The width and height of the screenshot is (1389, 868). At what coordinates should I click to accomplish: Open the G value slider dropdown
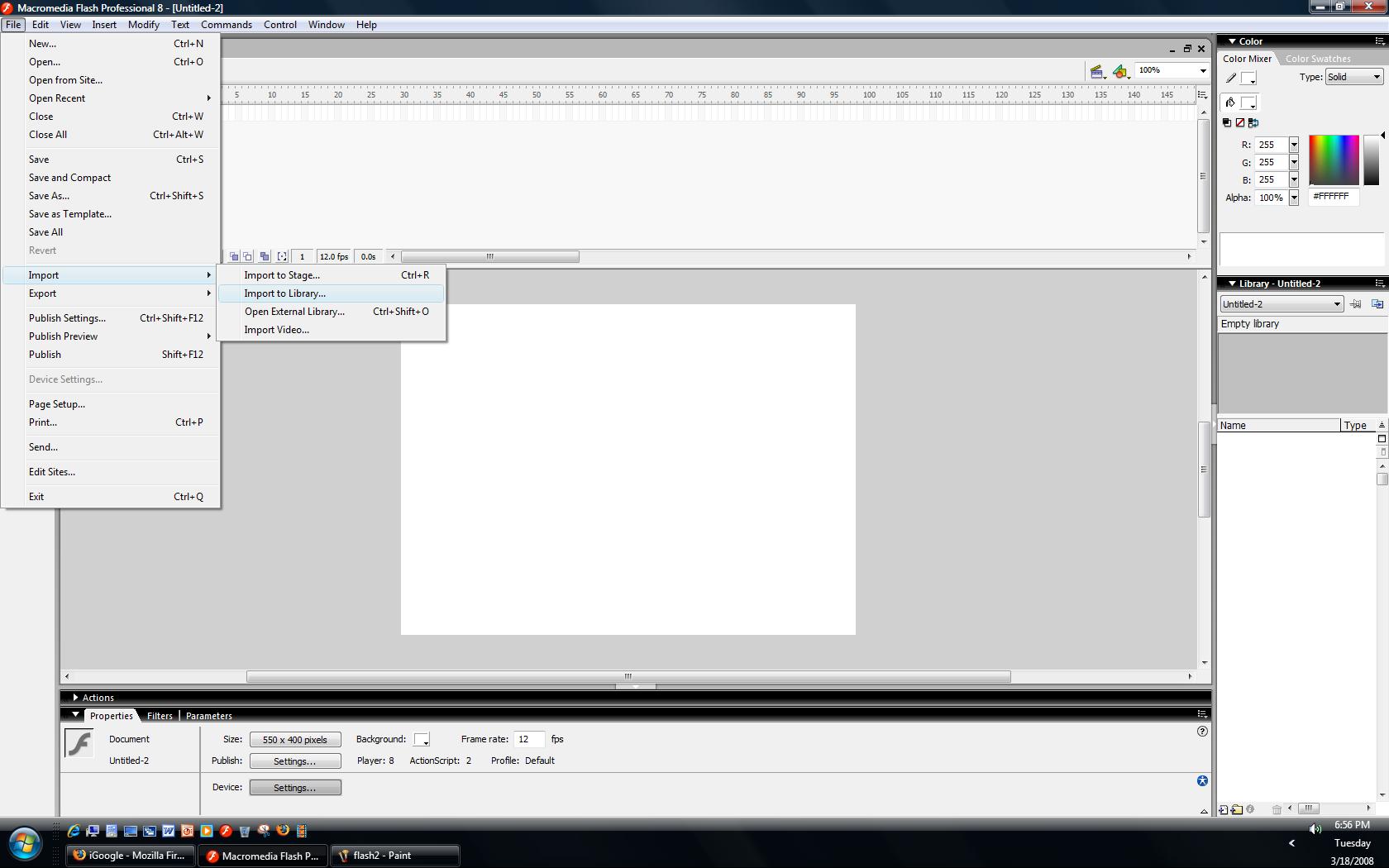[1294, 162]
